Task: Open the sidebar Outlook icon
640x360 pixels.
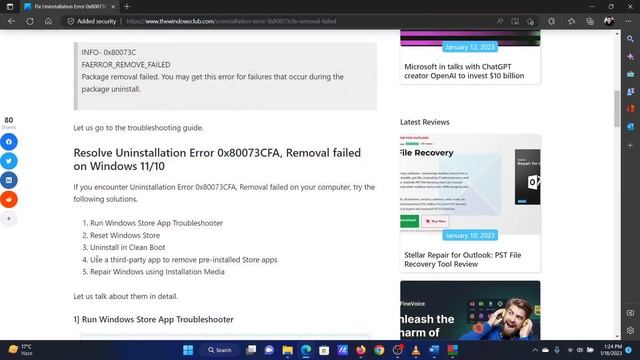Action: 631,127
